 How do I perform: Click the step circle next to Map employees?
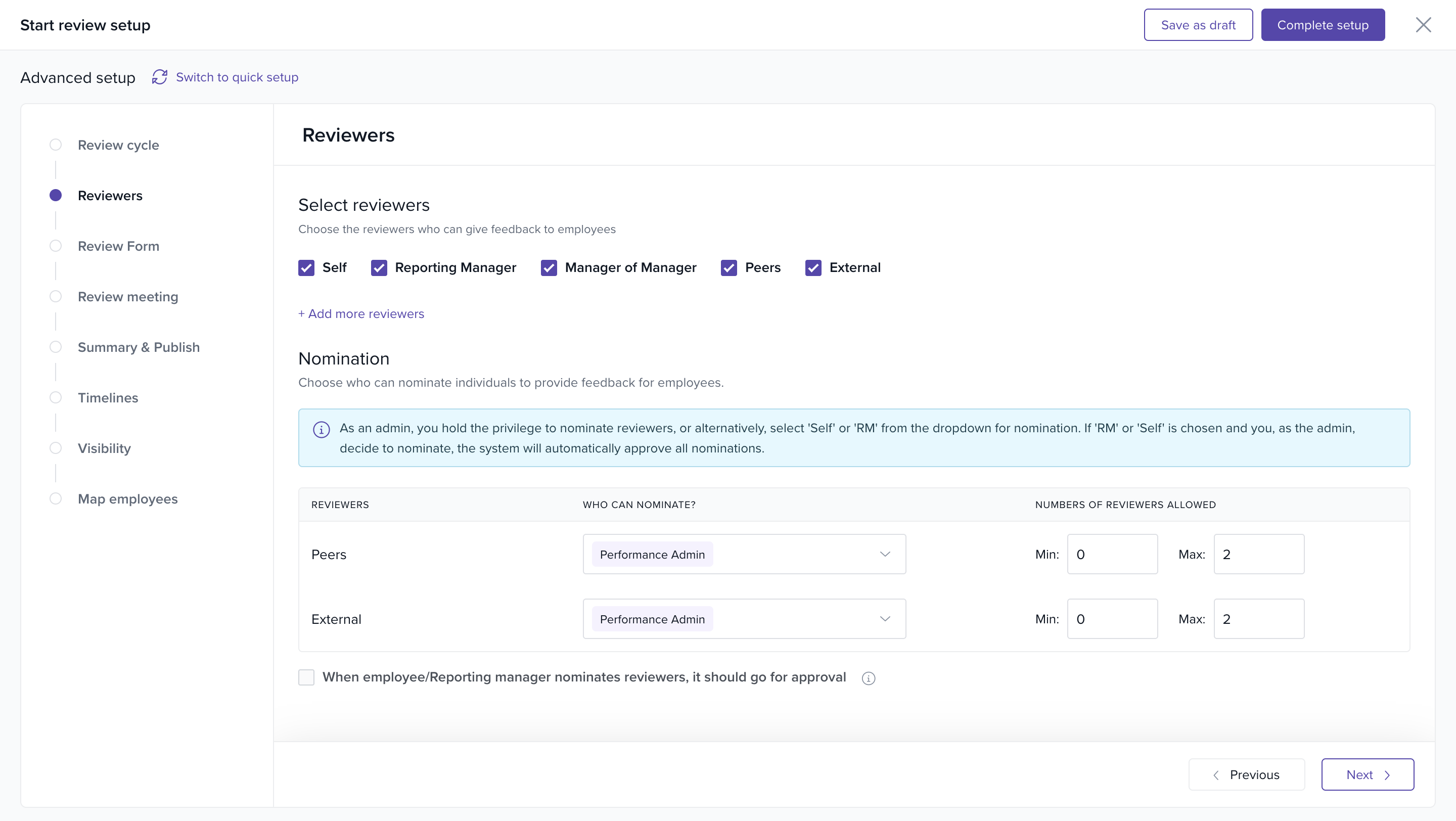tap(56, 498)
